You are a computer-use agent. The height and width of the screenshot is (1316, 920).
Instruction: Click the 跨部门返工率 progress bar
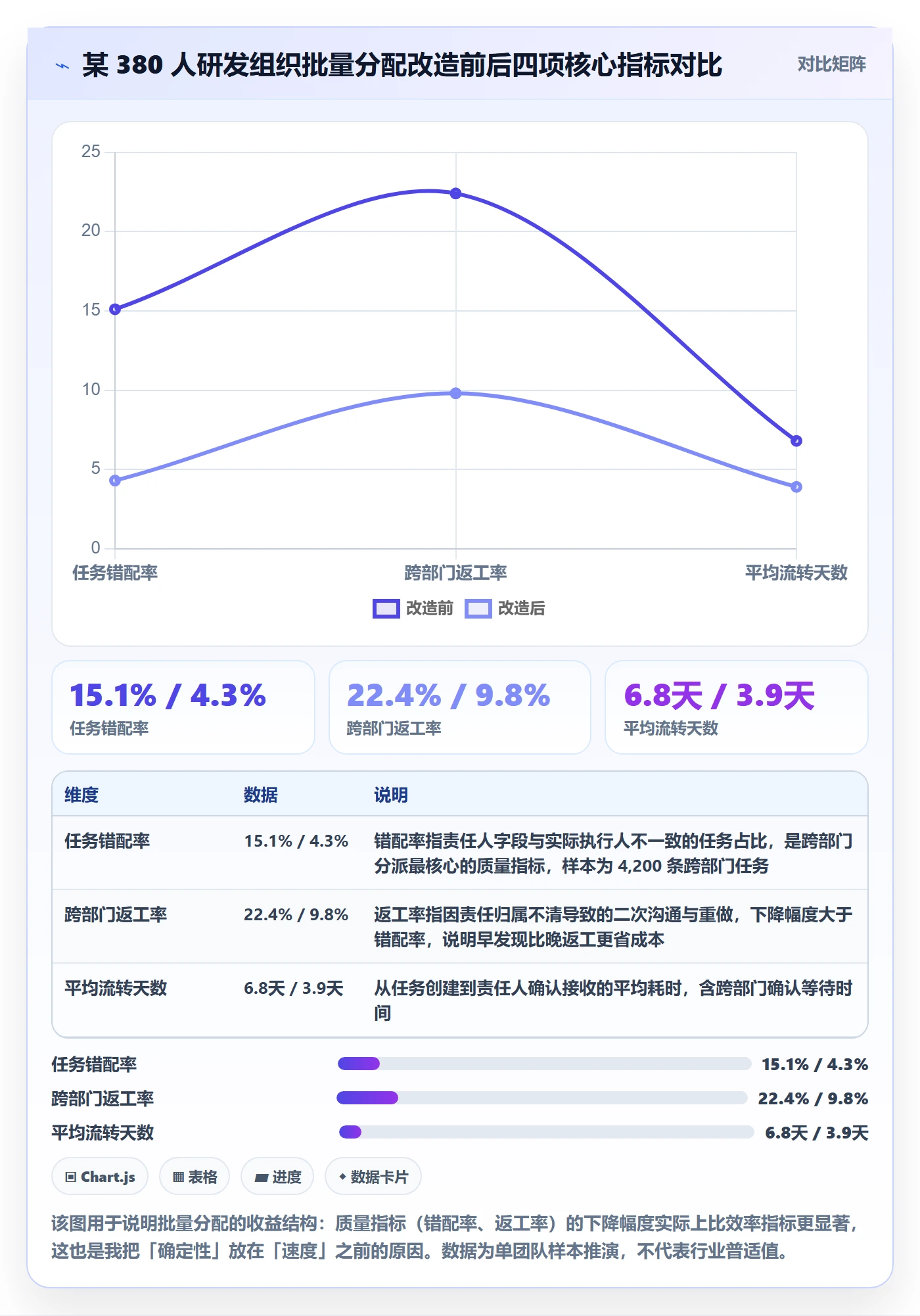[x=542, y=1098]
